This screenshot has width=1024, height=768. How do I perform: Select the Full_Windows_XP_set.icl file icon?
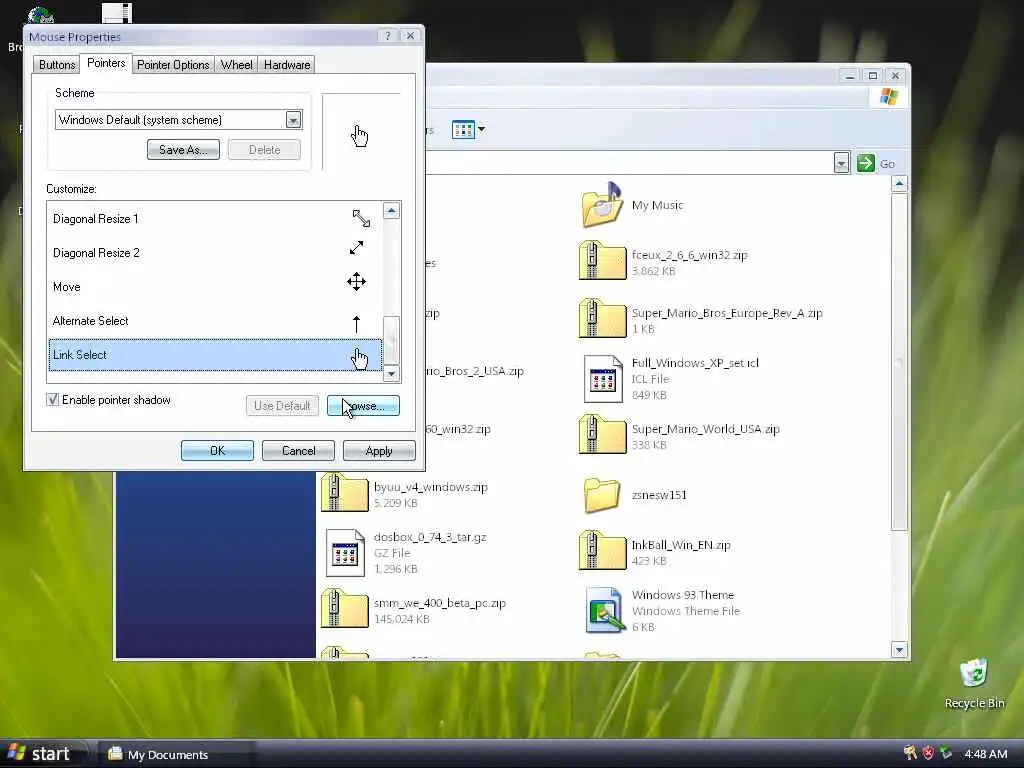(602, 379)
